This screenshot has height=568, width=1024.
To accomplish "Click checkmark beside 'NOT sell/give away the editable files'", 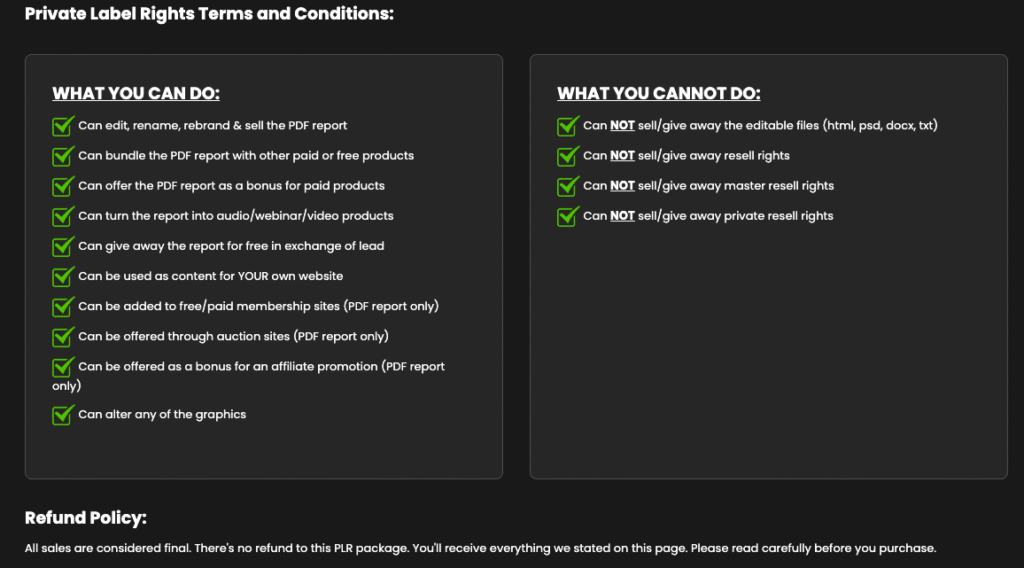I will click(x=568, y=125).
